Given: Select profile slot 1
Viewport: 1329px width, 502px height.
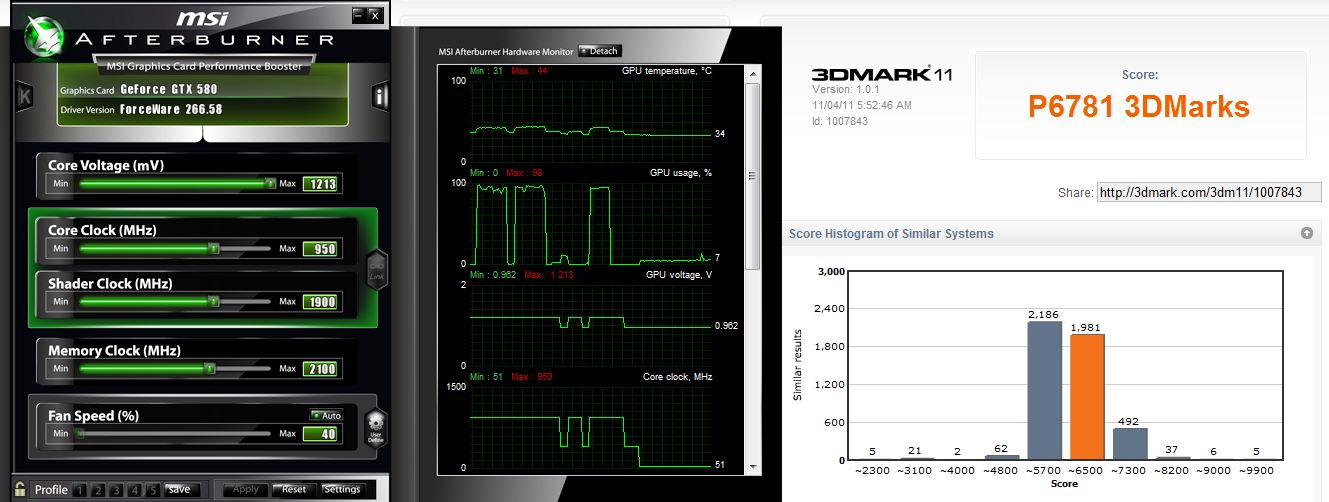Looking at the screenshot, I should tap(82, 490).
